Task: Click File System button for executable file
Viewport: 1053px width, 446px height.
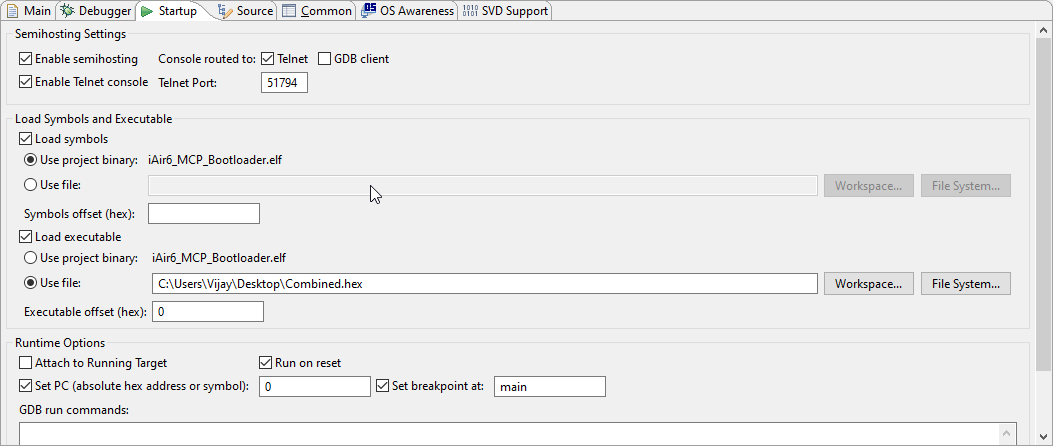Action: (x=965, y=284)
